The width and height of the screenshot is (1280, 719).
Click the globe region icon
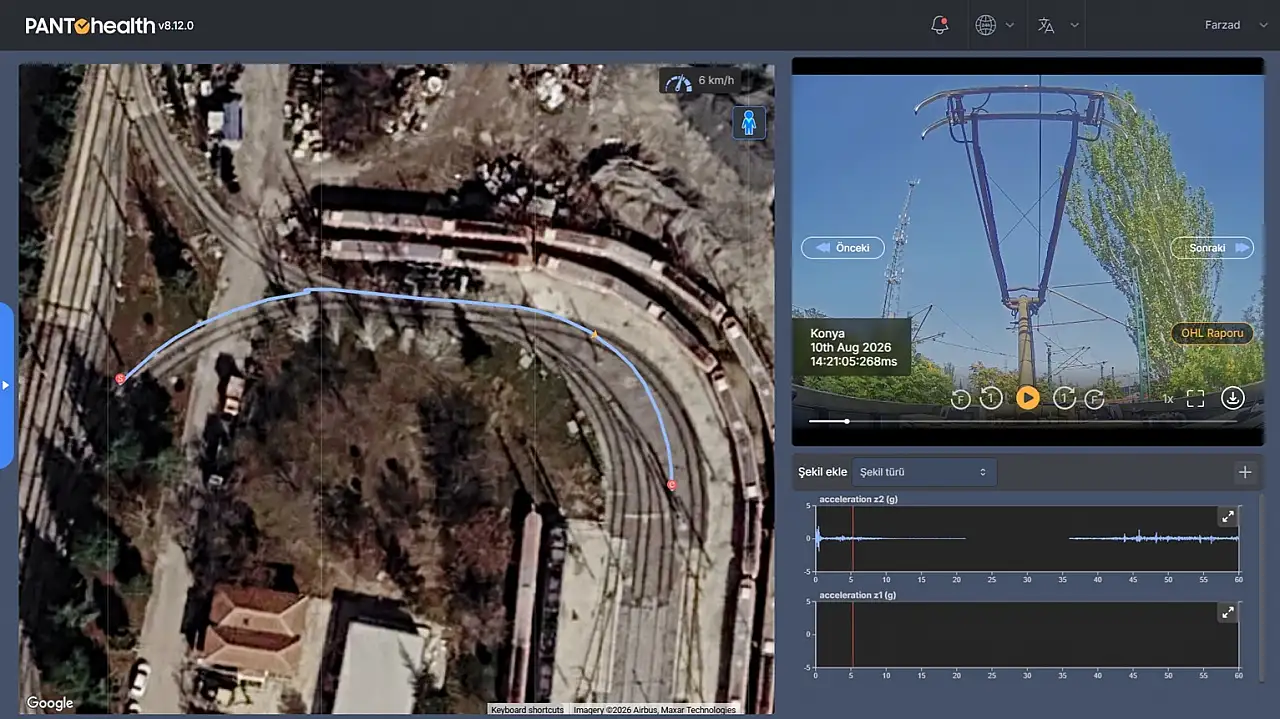pyautogui.click(x=986, y=25)
